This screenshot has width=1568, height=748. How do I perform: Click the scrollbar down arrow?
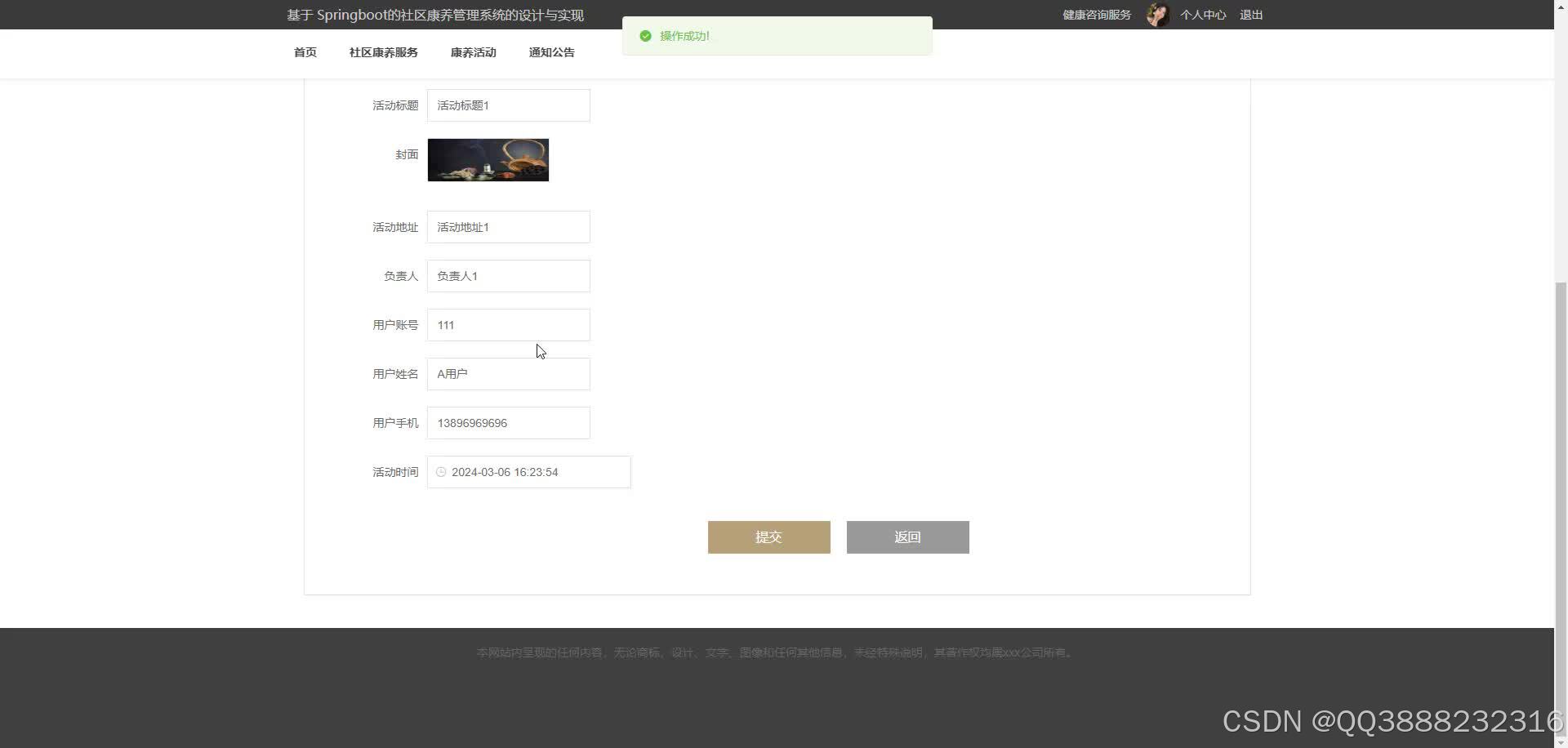1560,741
